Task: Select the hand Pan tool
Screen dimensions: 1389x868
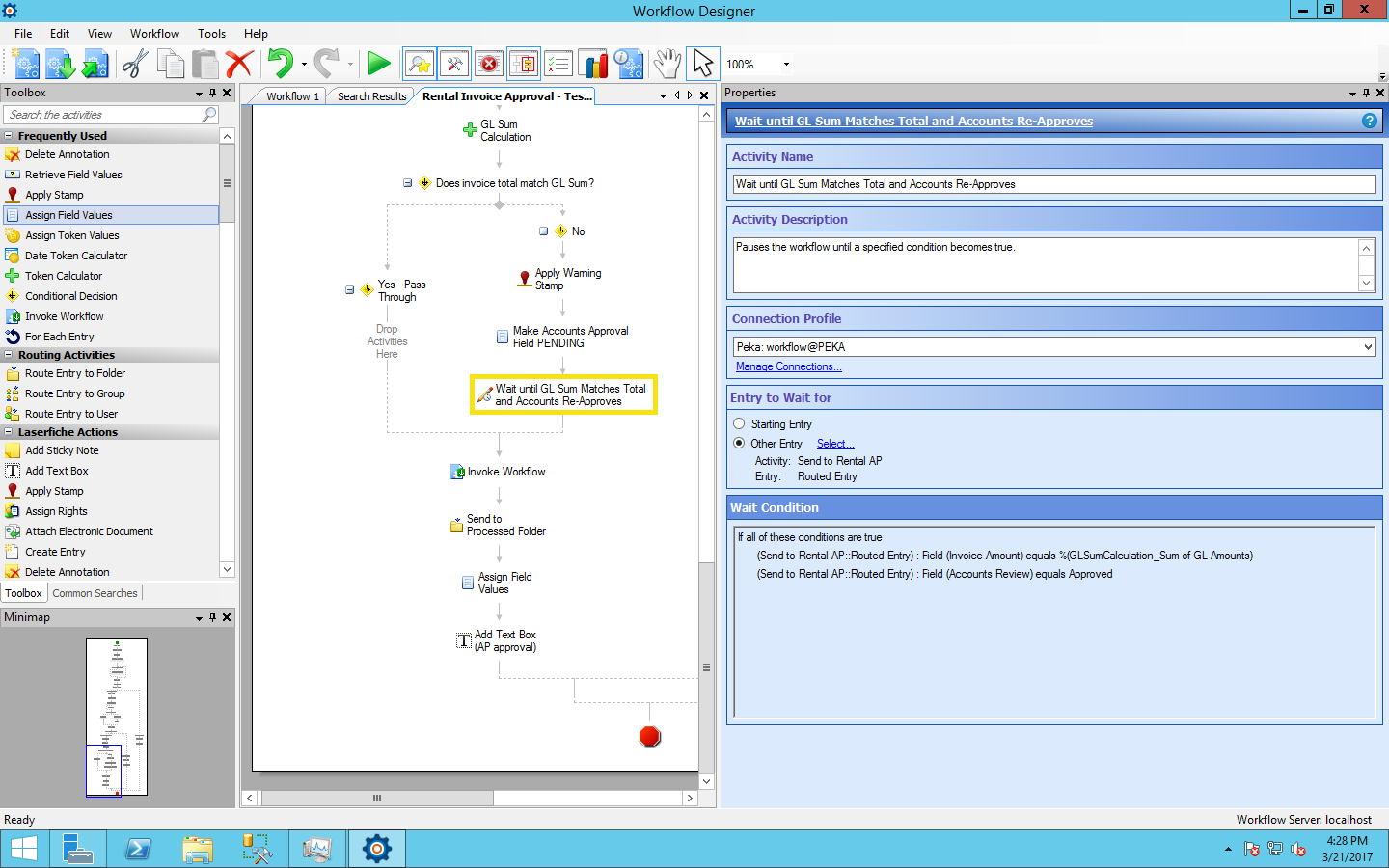Action: coord(667,65)
